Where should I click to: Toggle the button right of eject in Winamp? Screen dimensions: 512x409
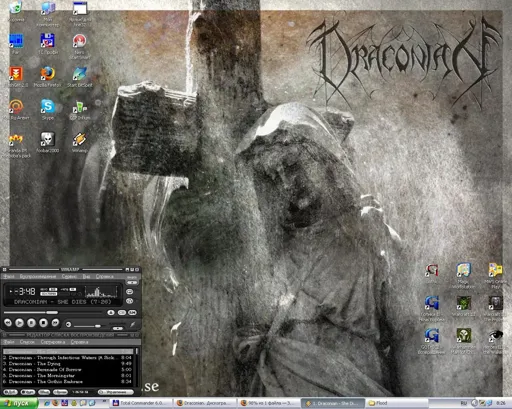[x=122, y=312]
